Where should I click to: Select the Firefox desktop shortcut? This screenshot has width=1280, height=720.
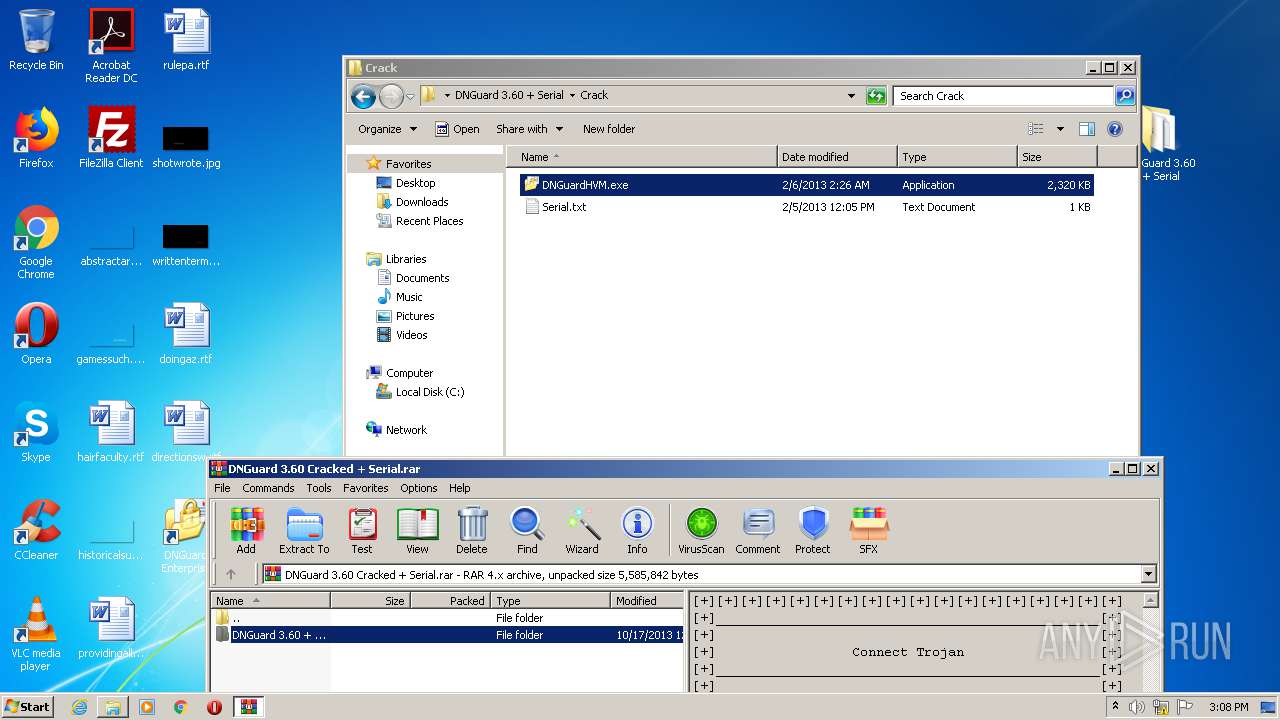click(36, 138)
